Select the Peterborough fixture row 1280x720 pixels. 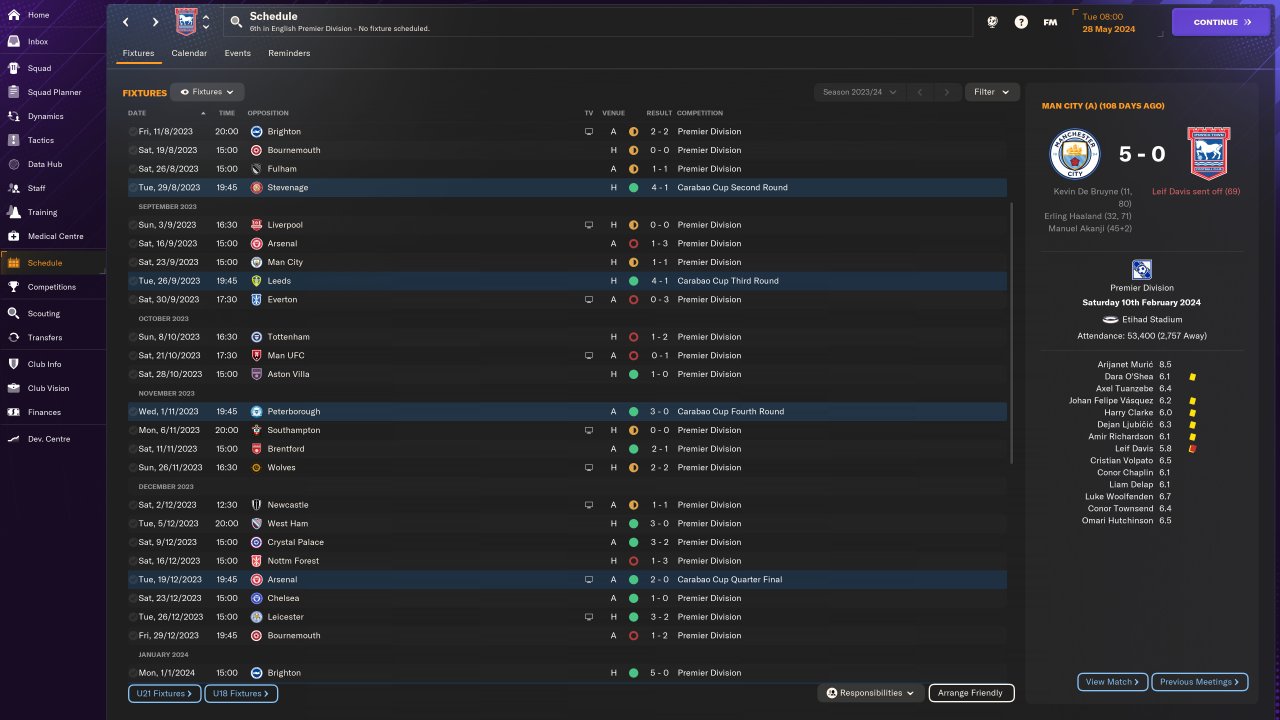[x=567, y=412]
